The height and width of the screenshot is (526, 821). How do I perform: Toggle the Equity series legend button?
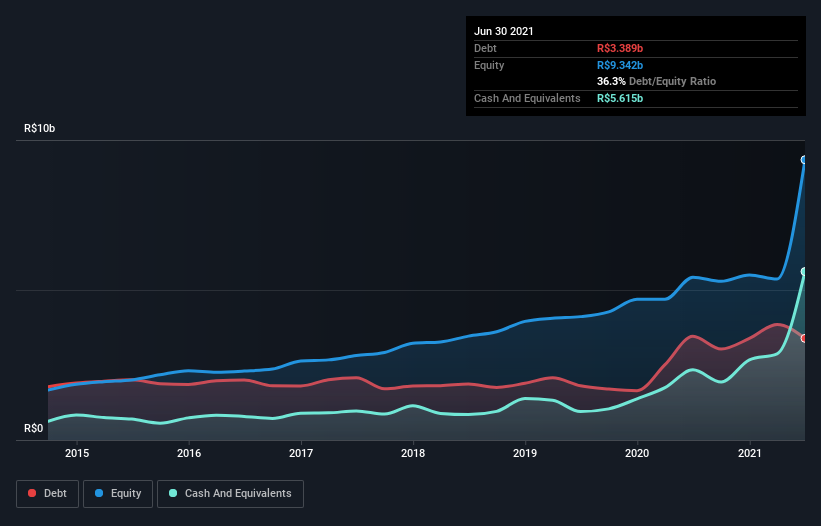coord(118,494)
